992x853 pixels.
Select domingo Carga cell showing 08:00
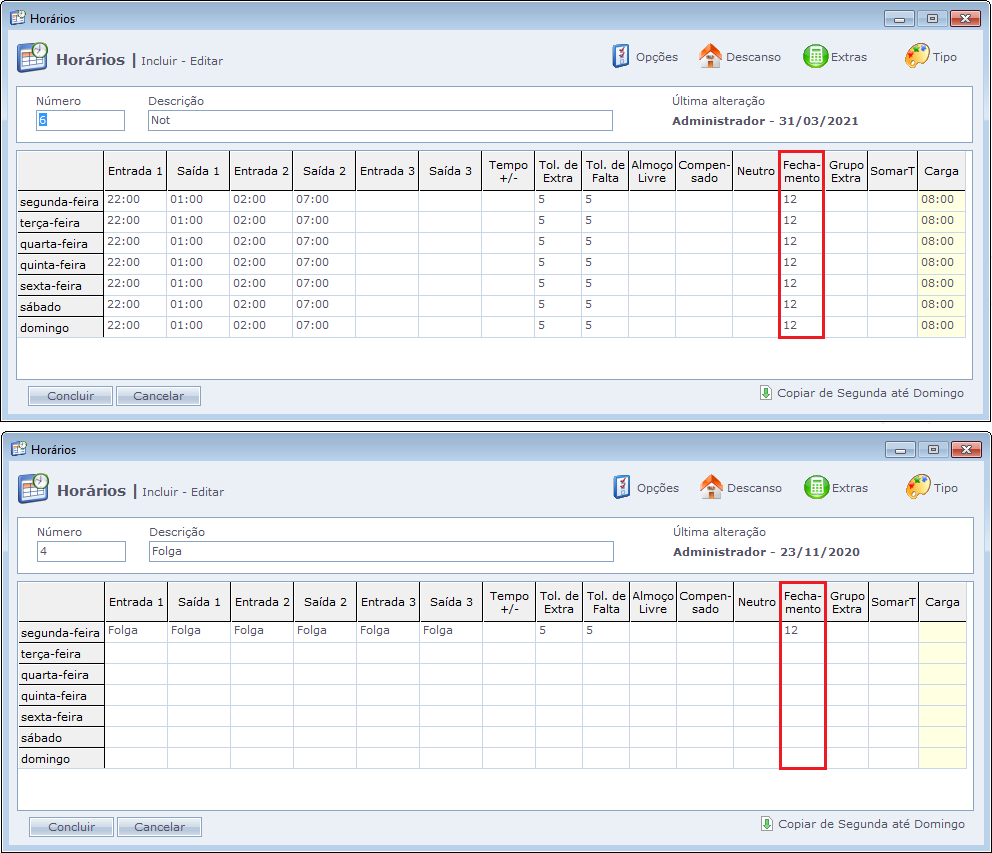941,326
